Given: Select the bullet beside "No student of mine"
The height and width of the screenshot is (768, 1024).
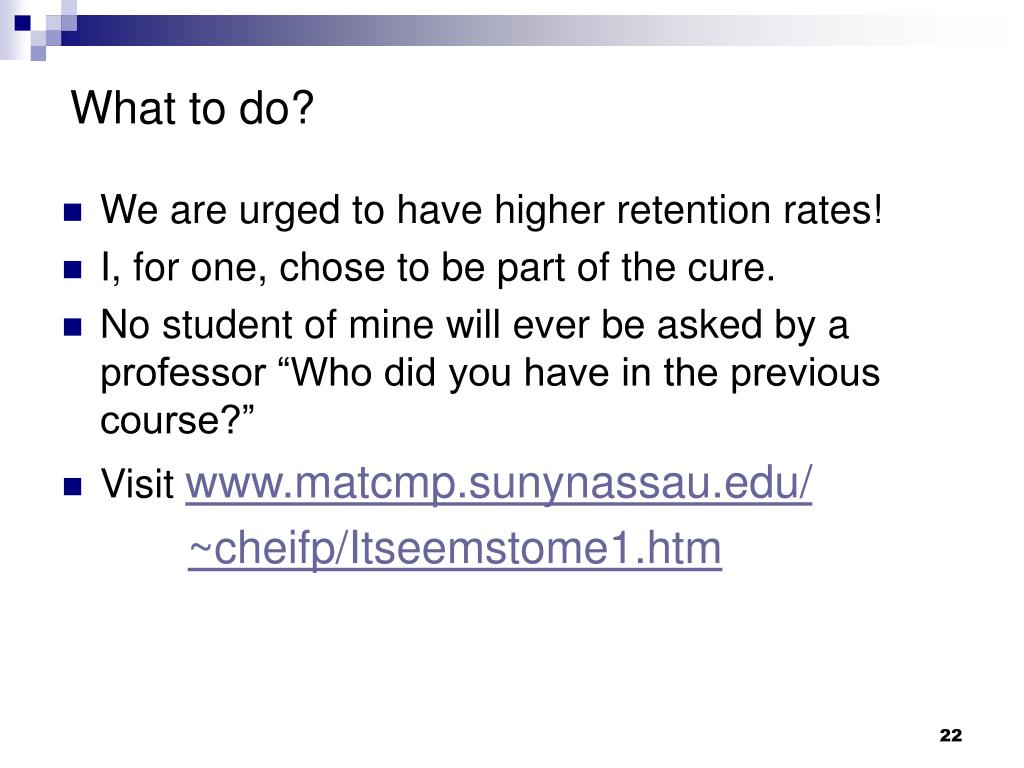Looking at the screenshot, I should tap(72, 327).
